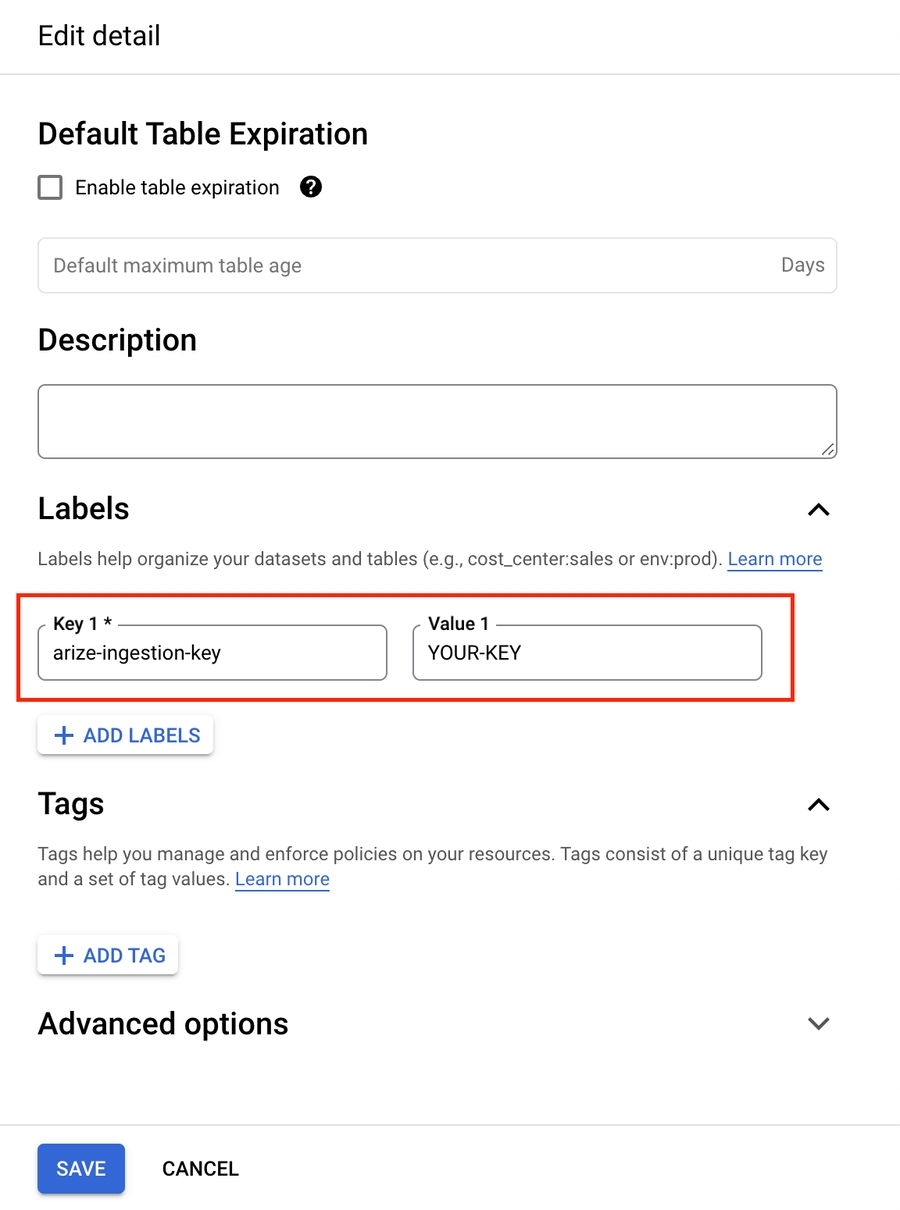Click the Enable table expiration label text
Image resolution: width=900 pixels, height=1210 pixels.
177,188
